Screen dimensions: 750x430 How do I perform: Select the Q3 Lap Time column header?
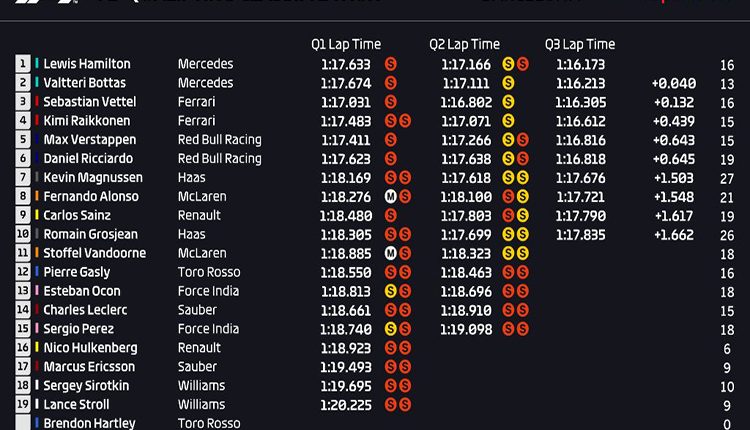coord(580,44)
